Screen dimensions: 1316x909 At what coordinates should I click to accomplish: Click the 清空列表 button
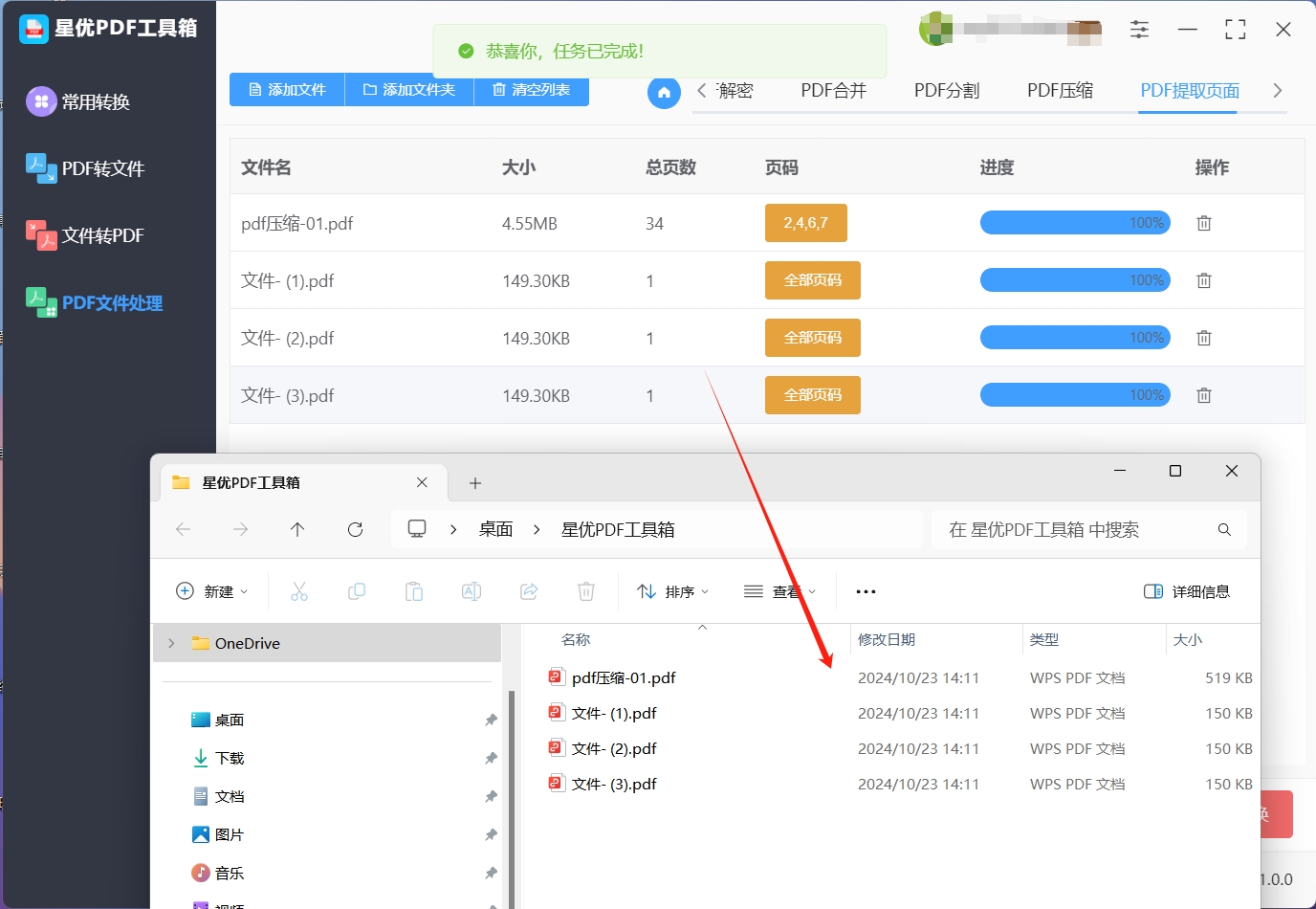(531, 90)
